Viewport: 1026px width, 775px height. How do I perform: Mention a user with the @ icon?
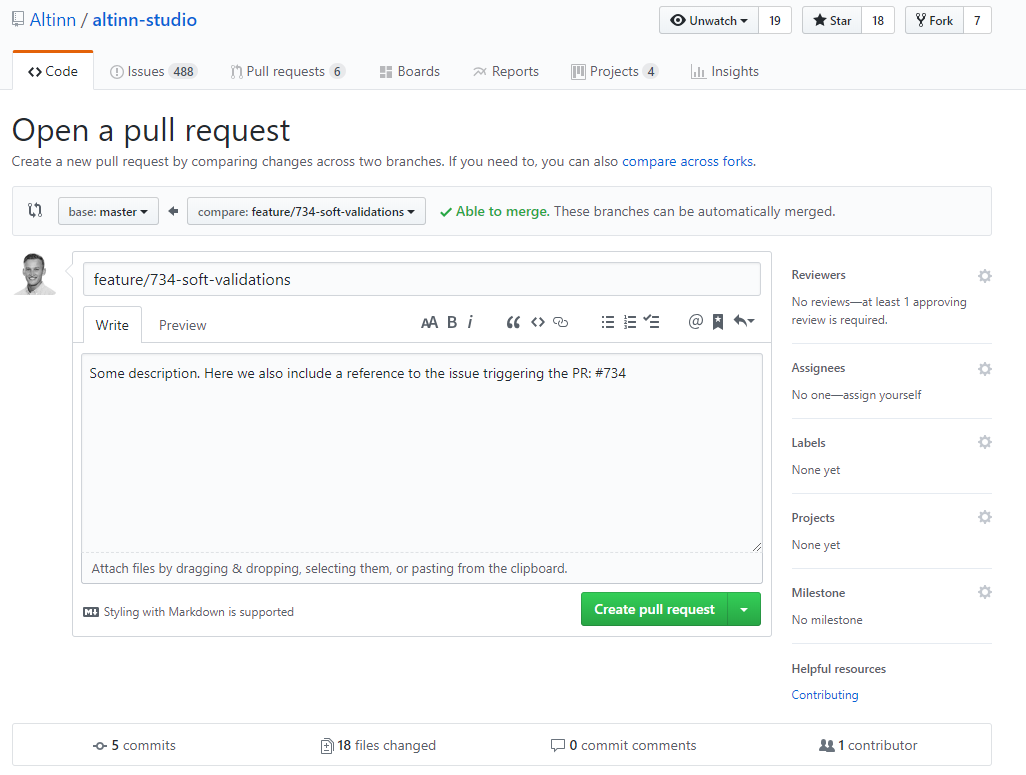click(696, 322)
